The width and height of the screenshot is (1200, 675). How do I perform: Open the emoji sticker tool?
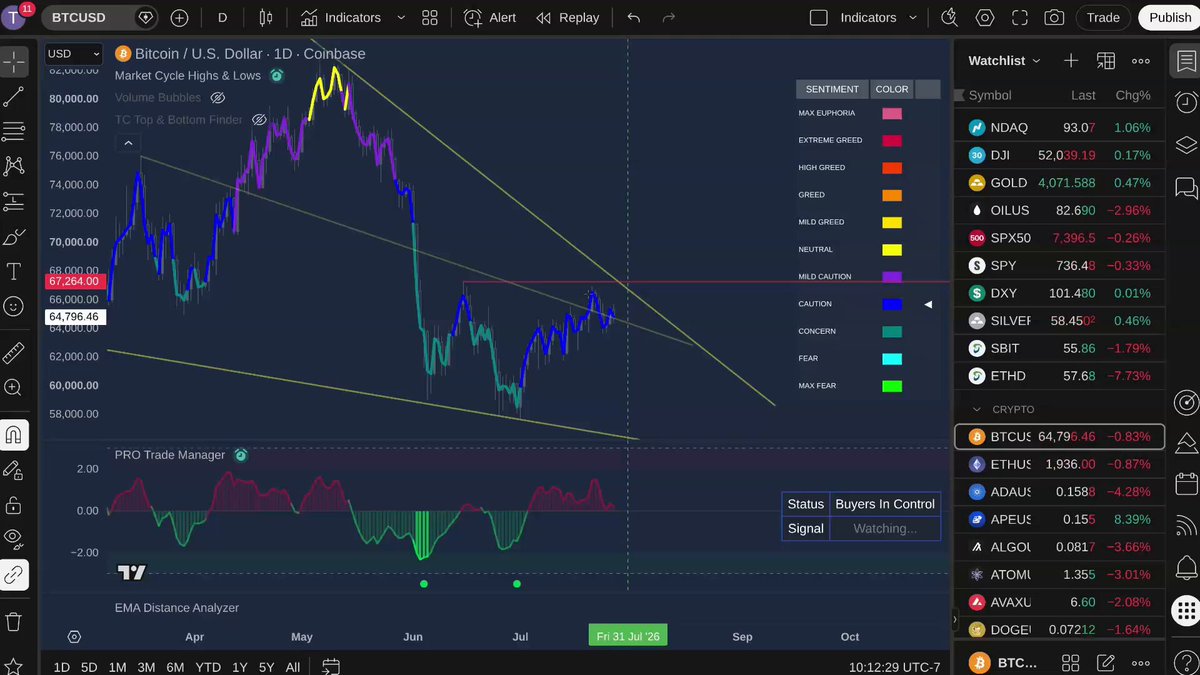tap(14, 306)
